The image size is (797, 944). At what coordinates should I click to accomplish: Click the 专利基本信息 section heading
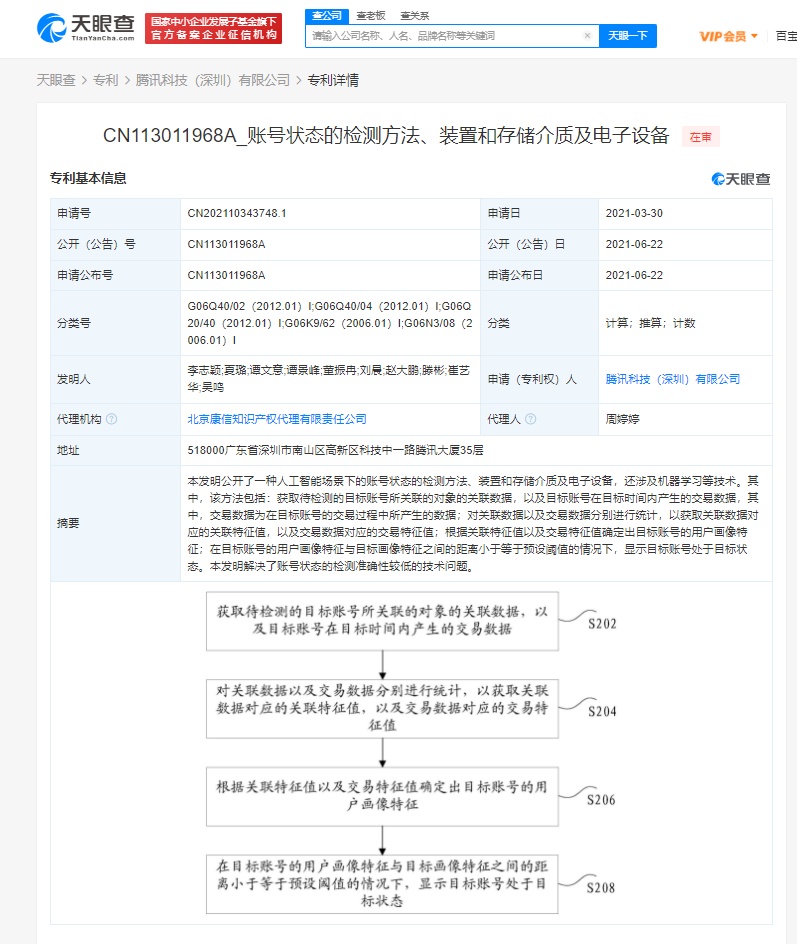pos(88,178)
